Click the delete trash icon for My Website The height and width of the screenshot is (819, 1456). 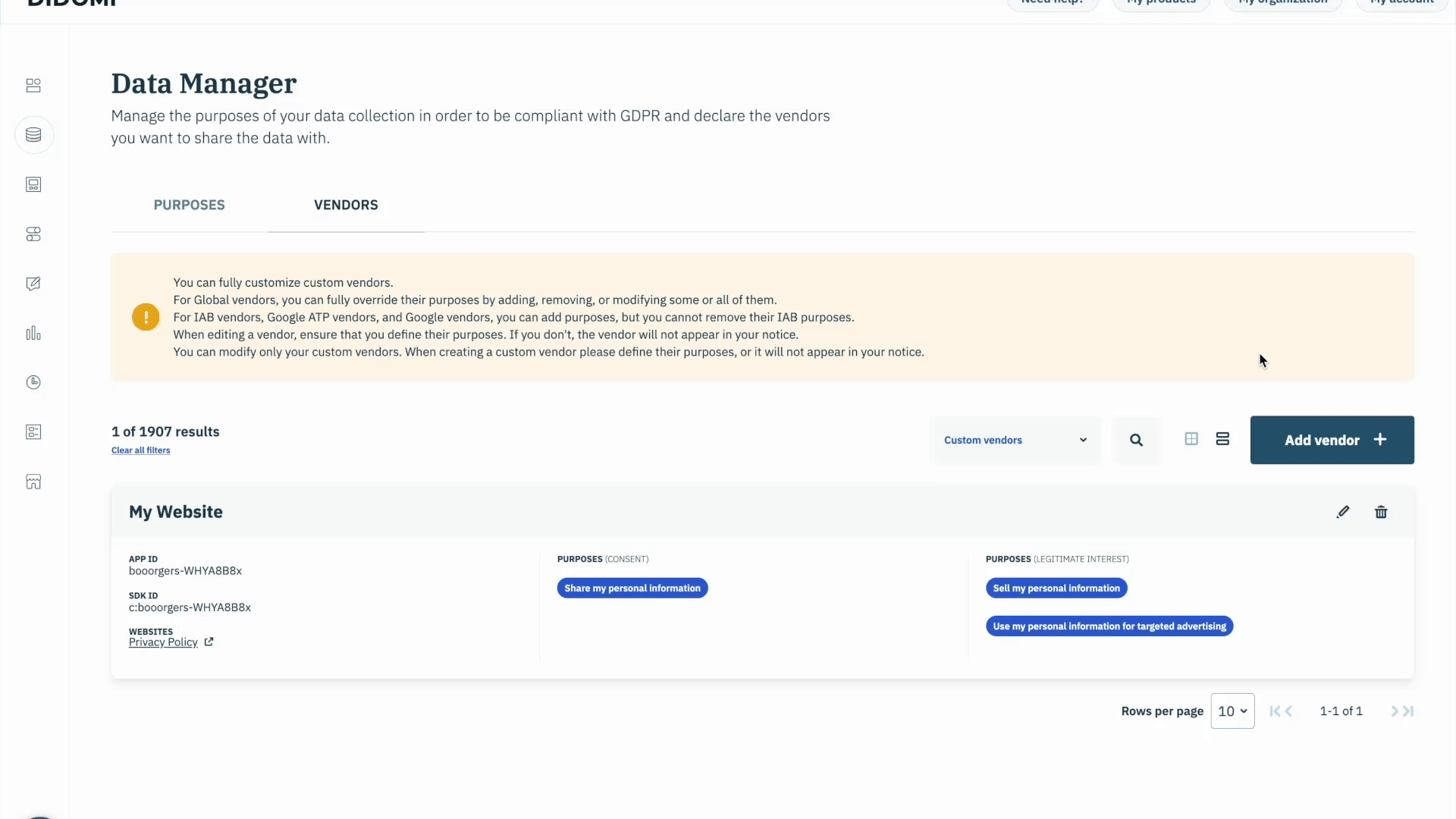click(1381, 511)
